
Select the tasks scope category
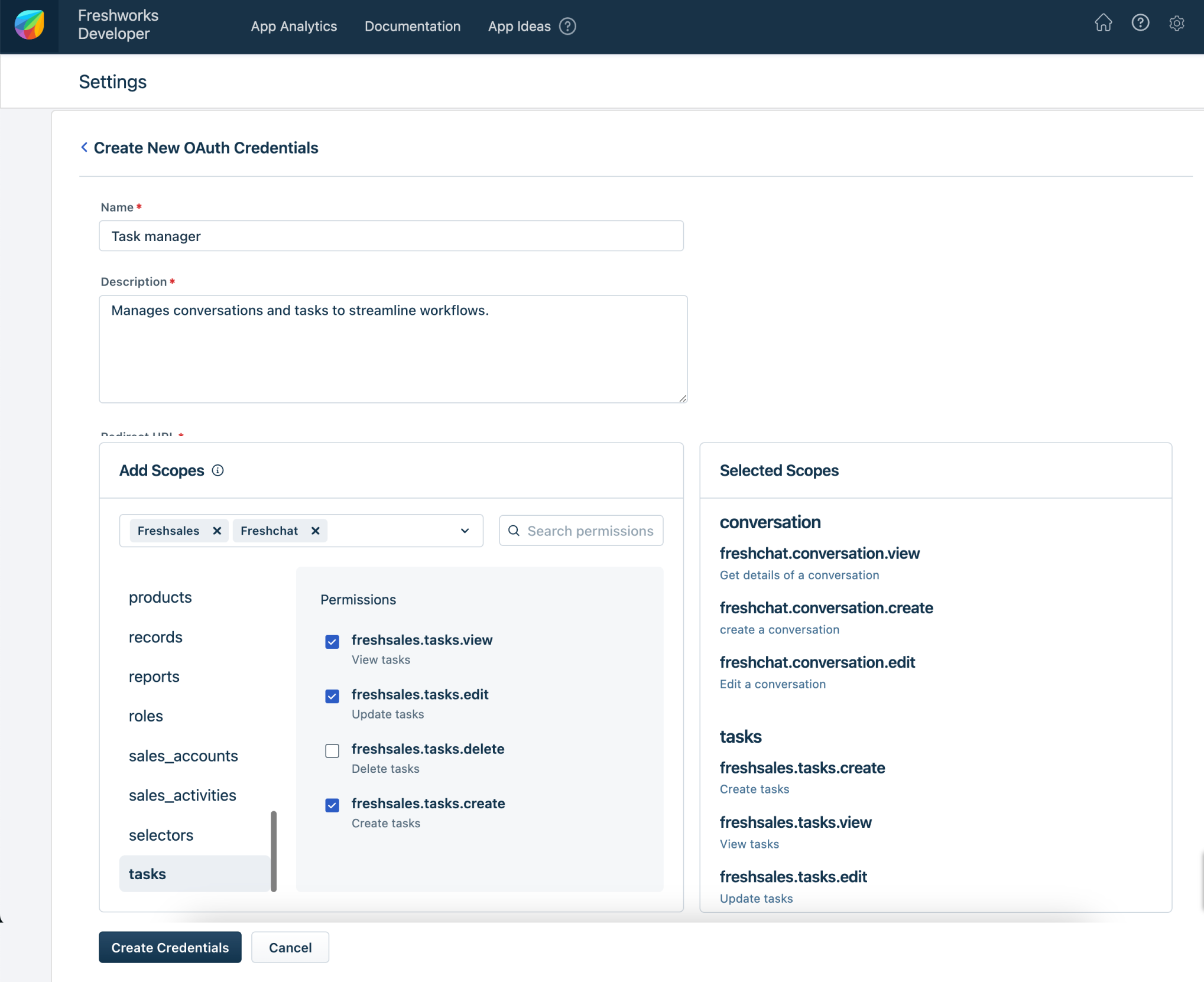click(194, 874)
